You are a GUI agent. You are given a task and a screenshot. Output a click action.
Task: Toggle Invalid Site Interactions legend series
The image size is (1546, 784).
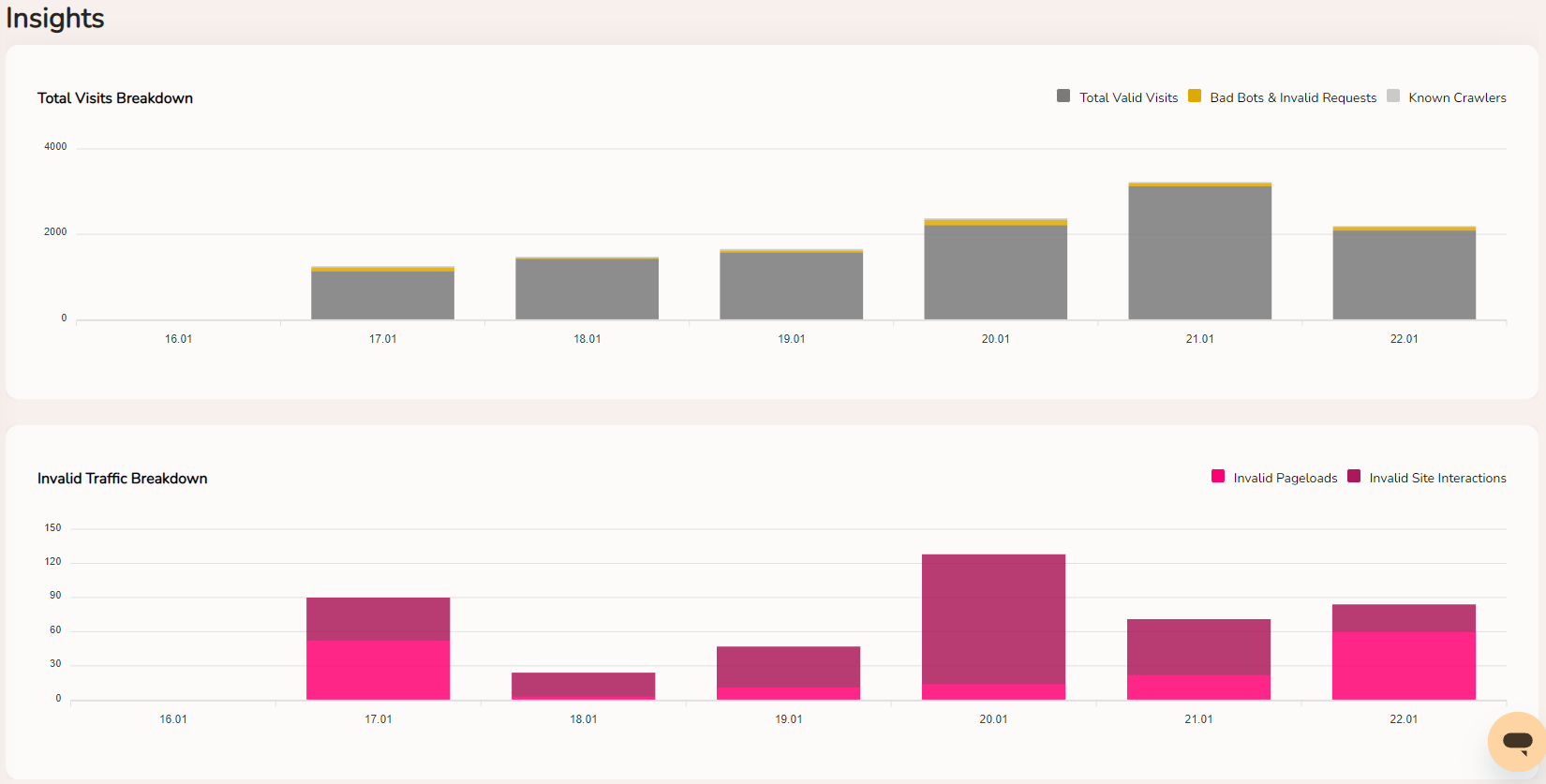(1426, 478)
